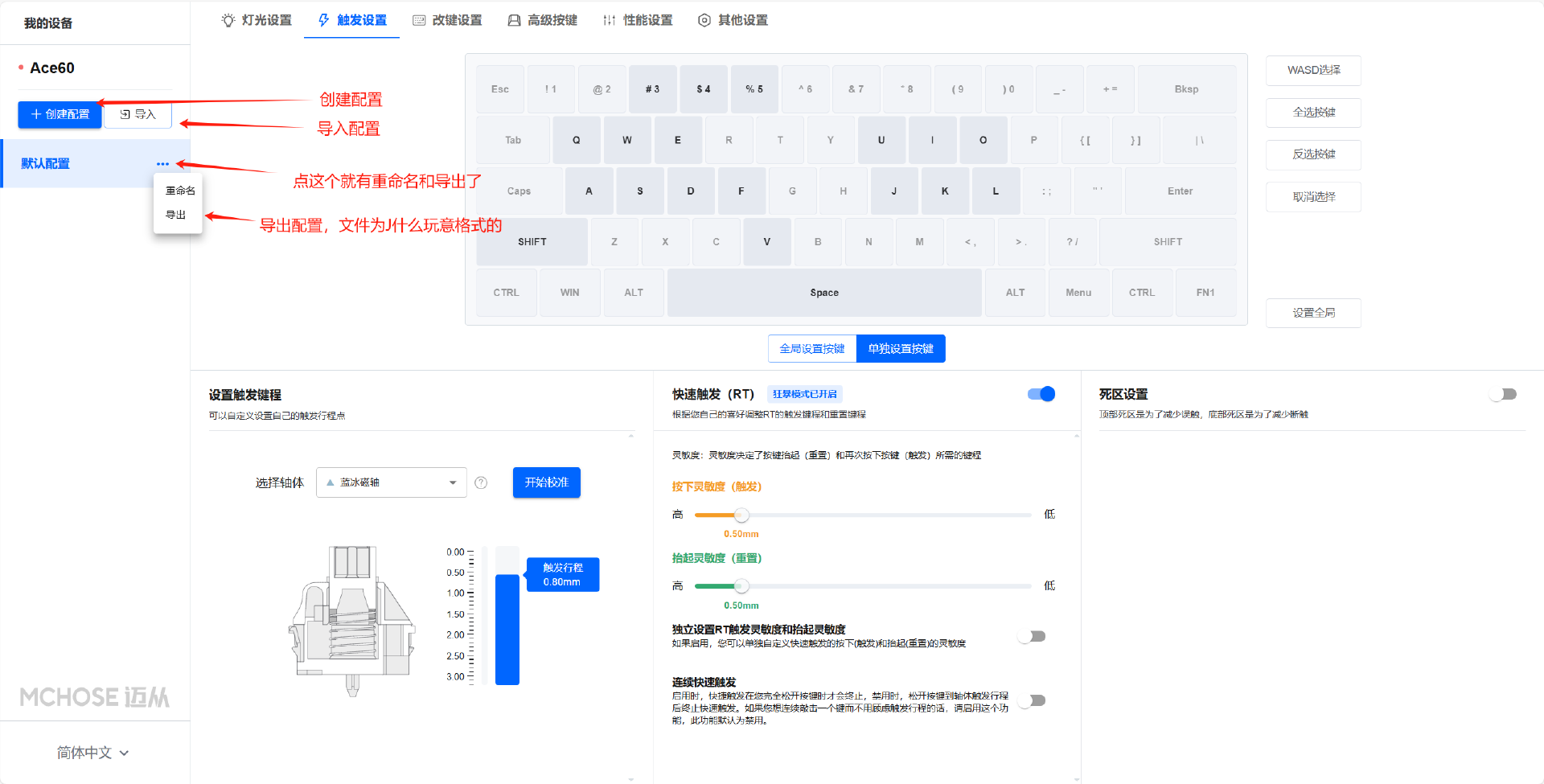Click the Esc key on keyboard
This screenshot has height=784, width=1544.
(500, 89)
